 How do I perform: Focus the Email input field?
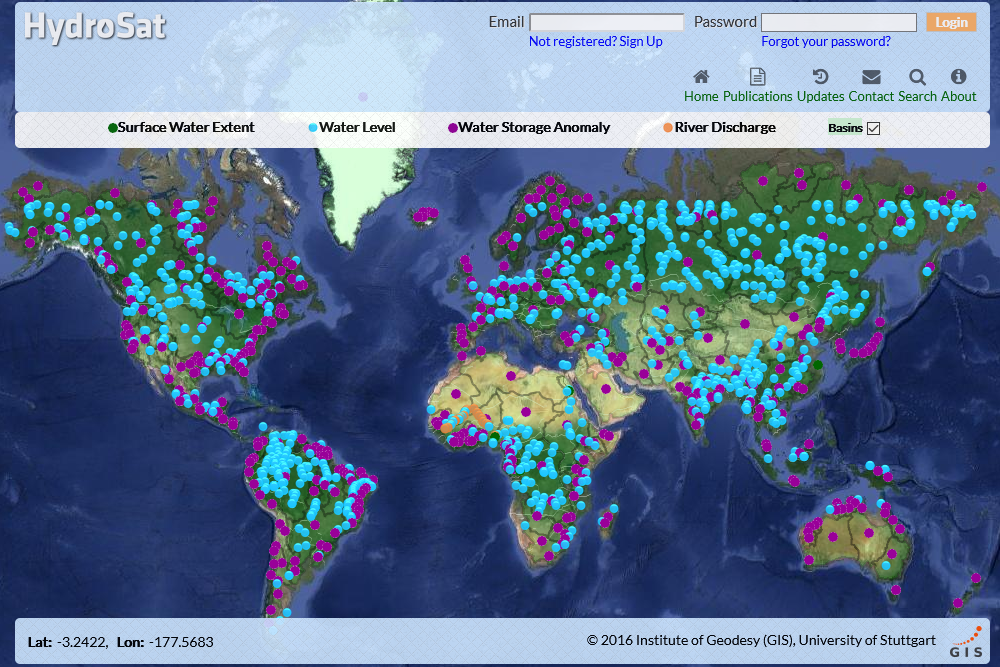(607, 22)
